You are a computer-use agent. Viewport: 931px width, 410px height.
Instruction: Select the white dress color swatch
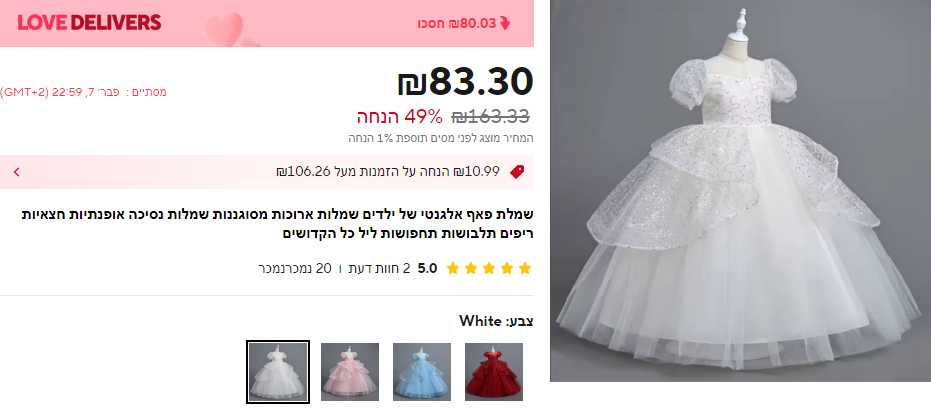click(278, 372)
